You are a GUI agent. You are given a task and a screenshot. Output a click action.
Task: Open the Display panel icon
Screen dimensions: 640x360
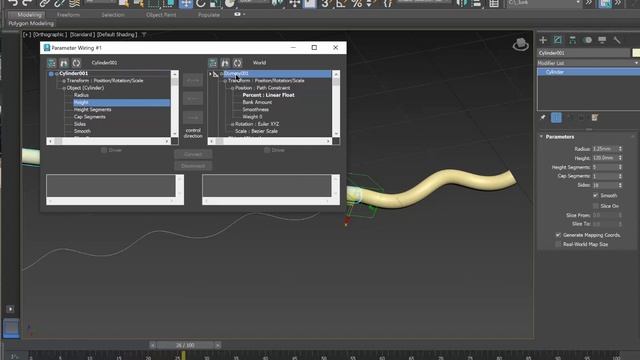pyautogui.click(x=602, y=40)
